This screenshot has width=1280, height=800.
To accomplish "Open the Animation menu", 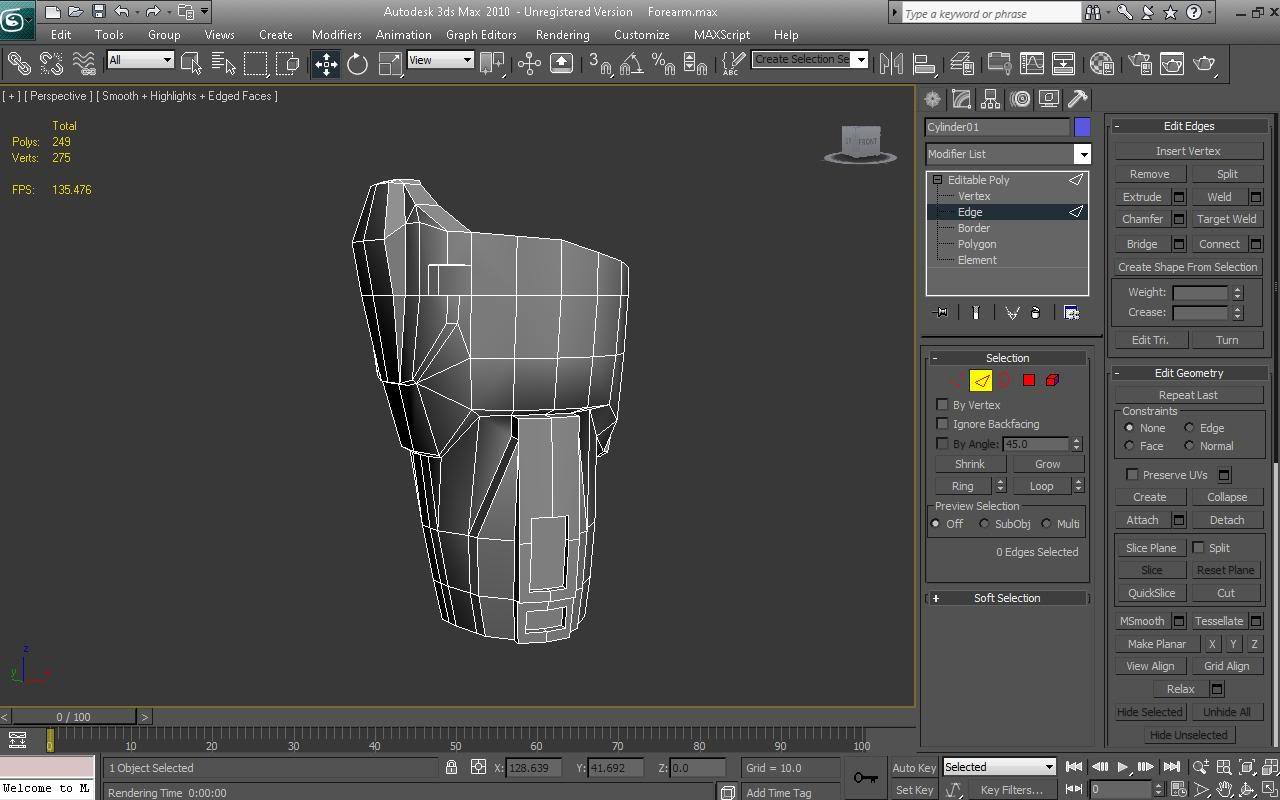I will (x=403, y=34).
